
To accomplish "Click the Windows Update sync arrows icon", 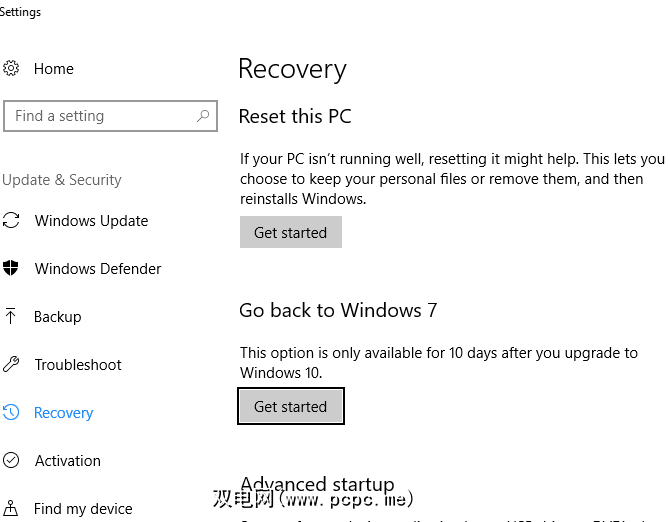I will click(11, 221).
